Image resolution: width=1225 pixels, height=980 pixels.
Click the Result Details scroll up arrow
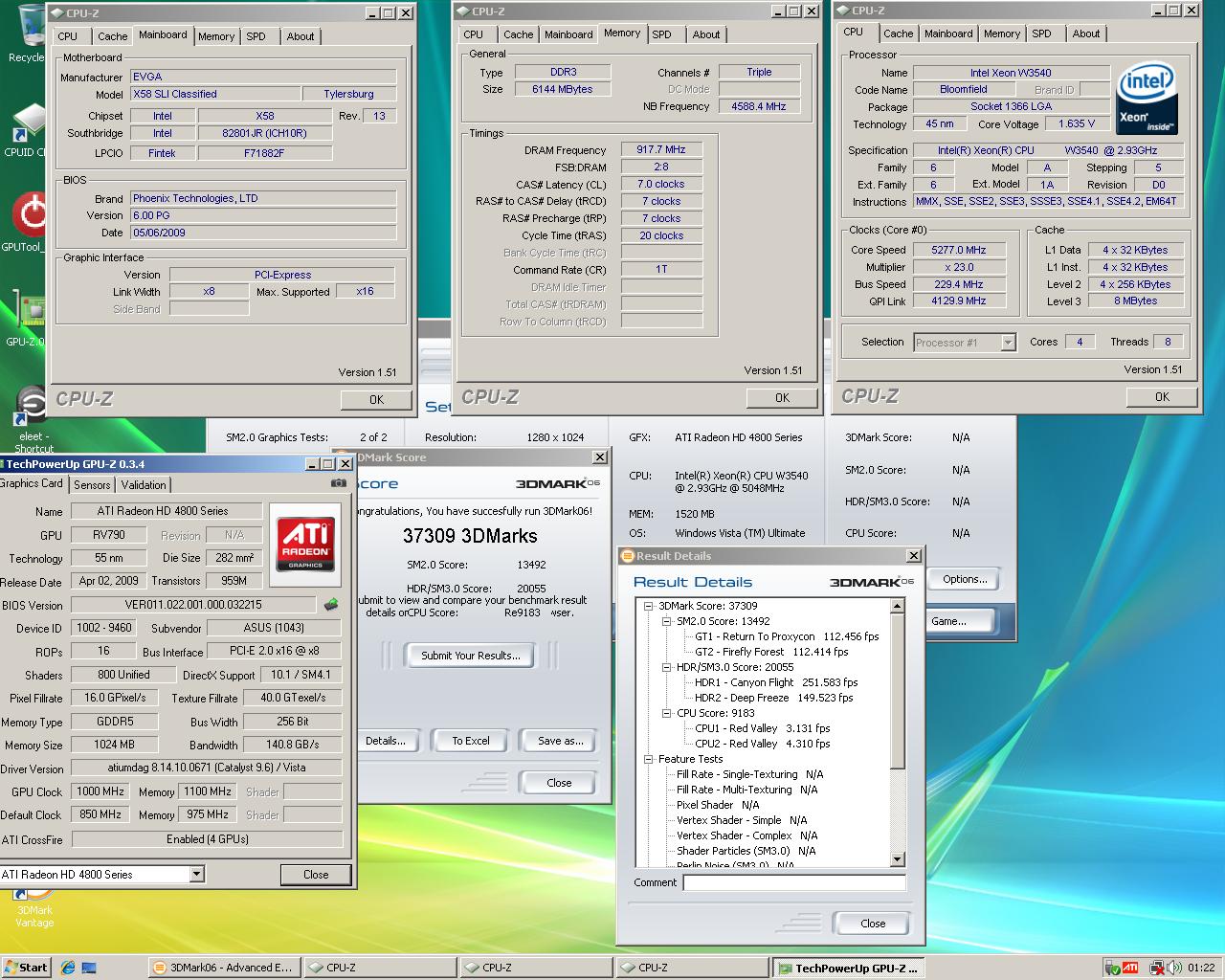point(898,606)
